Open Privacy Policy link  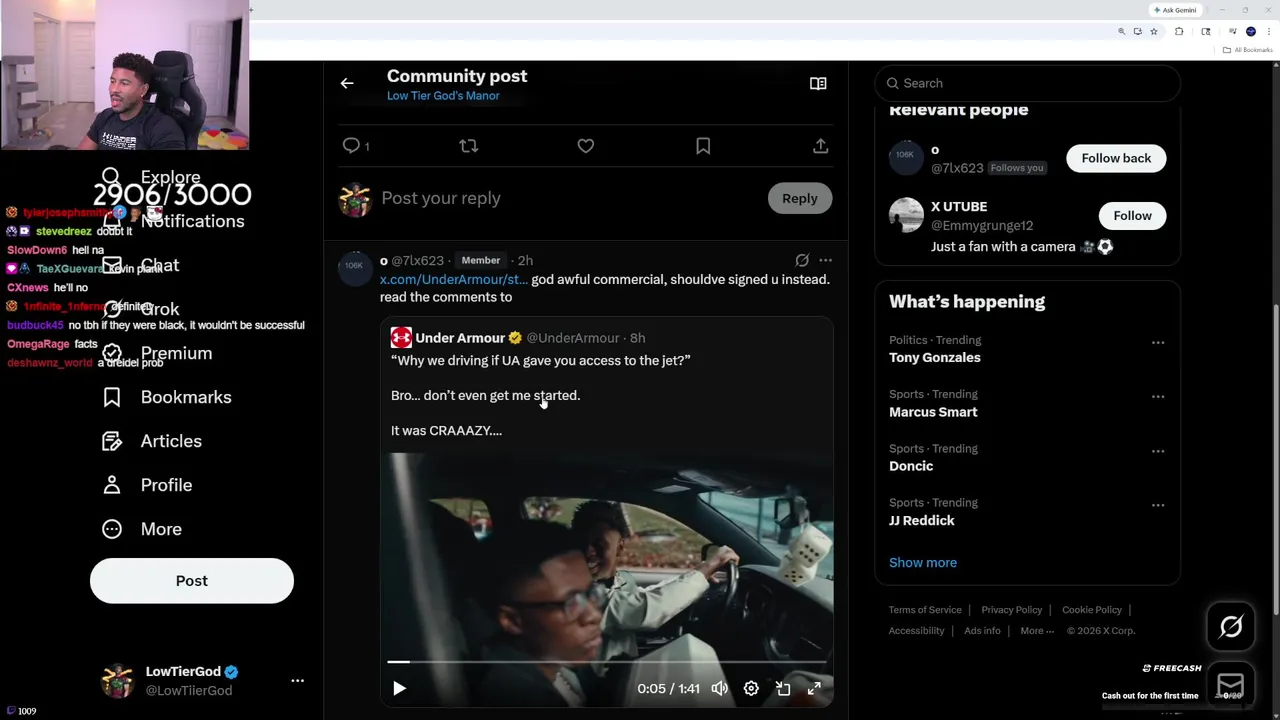[1012, 610]
